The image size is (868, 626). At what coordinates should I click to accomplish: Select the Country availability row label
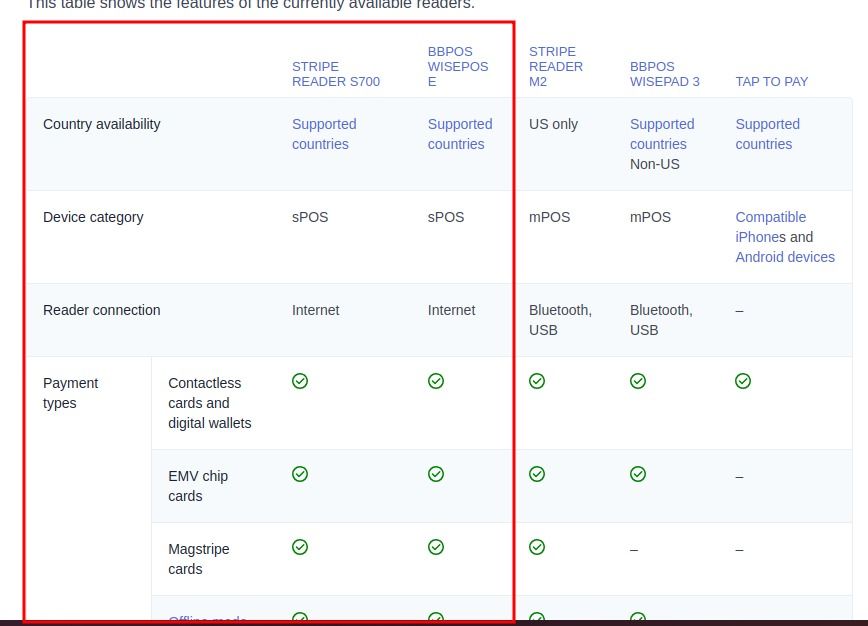(102, 124)
